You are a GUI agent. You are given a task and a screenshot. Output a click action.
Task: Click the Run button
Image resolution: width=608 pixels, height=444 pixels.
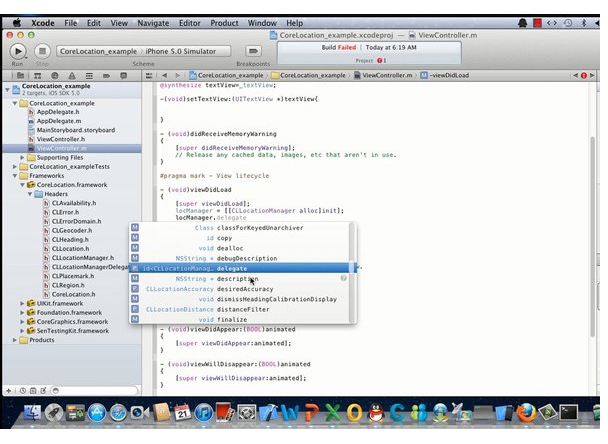[18, 51]
